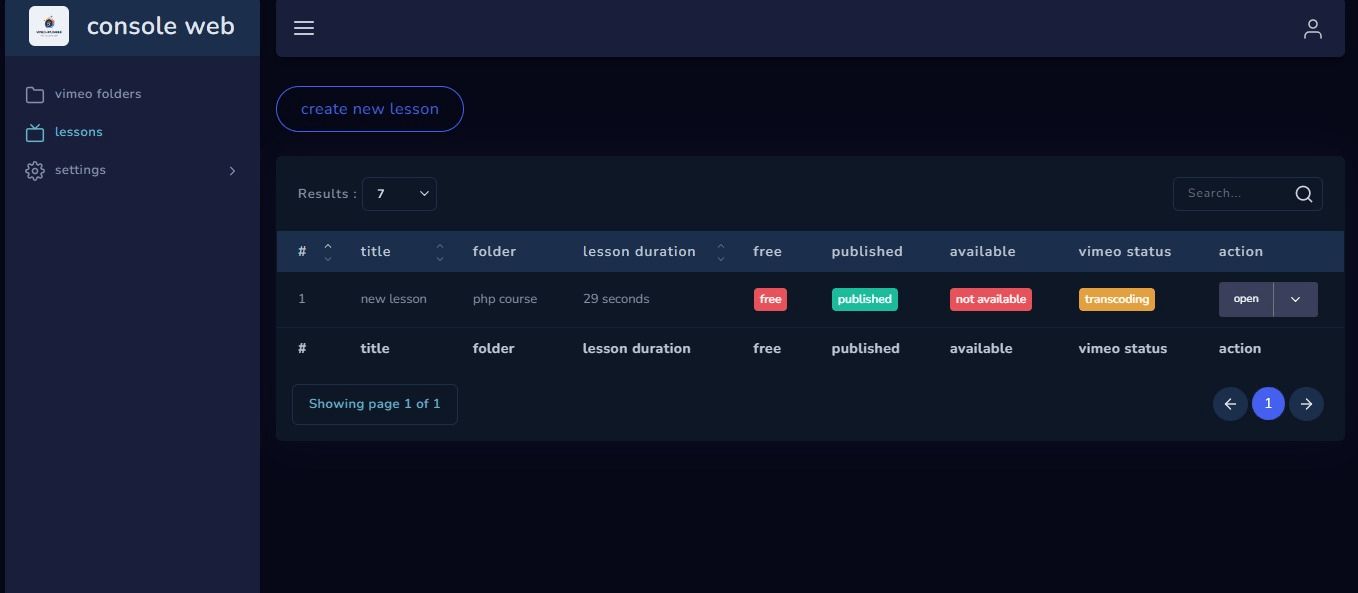Viewport: 1358px width, 593px height.
Task: Go to previous page arrow
Action: click(x=1230, y=404)
